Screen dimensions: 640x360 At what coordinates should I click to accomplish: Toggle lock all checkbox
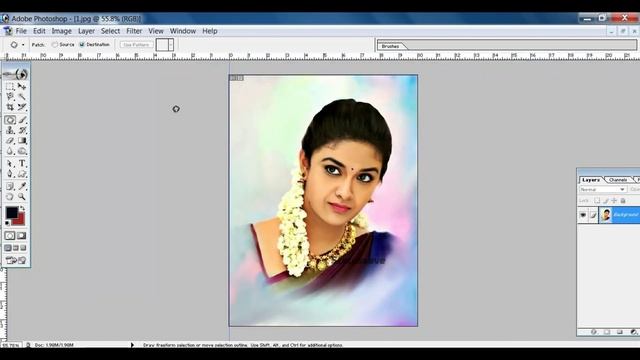[623, 200]
